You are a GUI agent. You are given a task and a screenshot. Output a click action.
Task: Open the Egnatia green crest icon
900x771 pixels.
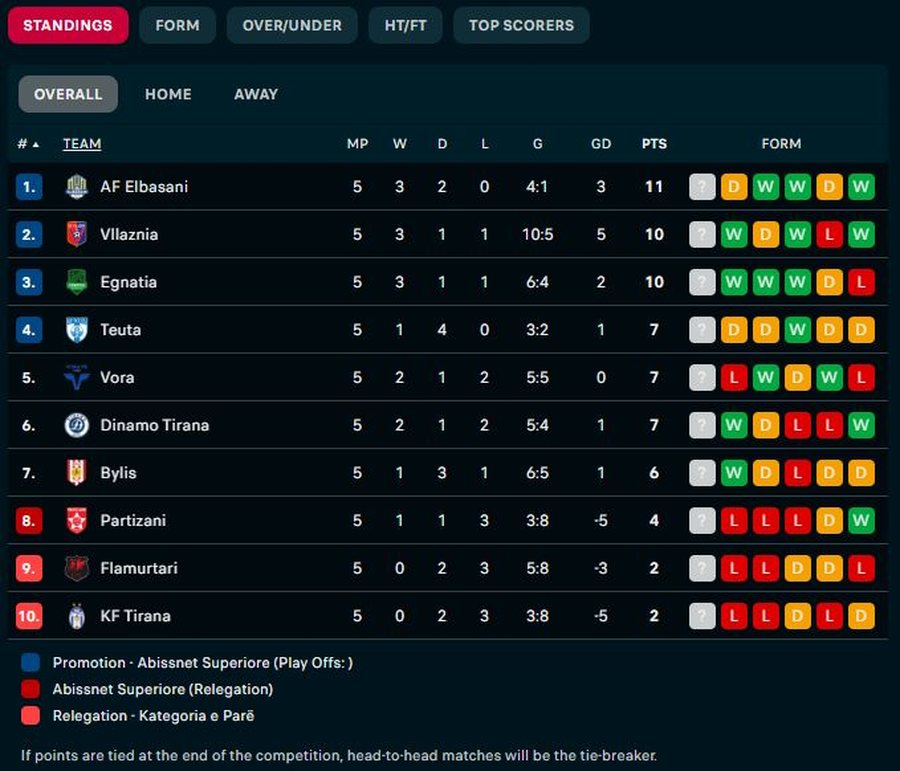coord(76,282)
